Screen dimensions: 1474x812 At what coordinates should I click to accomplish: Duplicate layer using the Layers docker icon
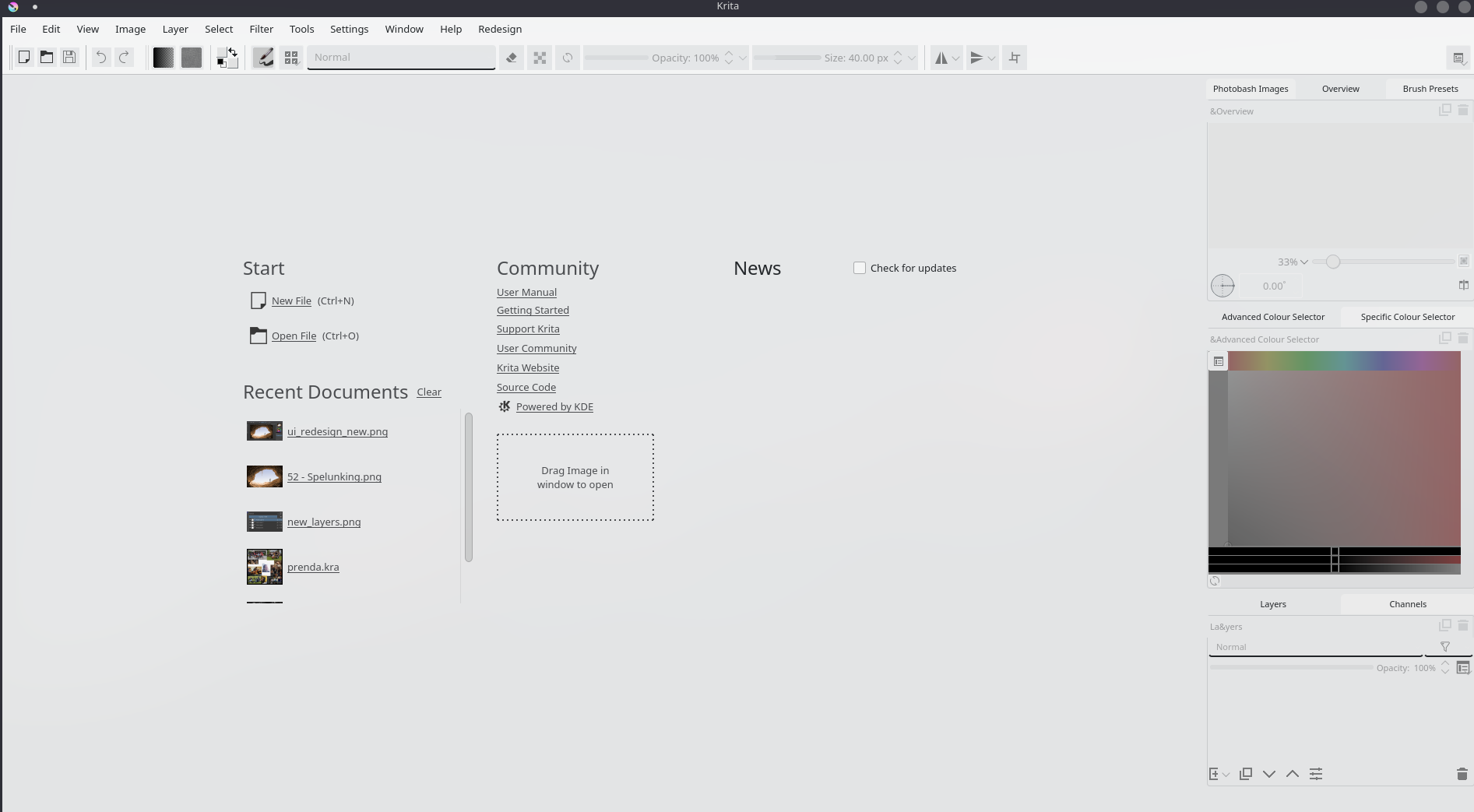[x=1246, y=774]
